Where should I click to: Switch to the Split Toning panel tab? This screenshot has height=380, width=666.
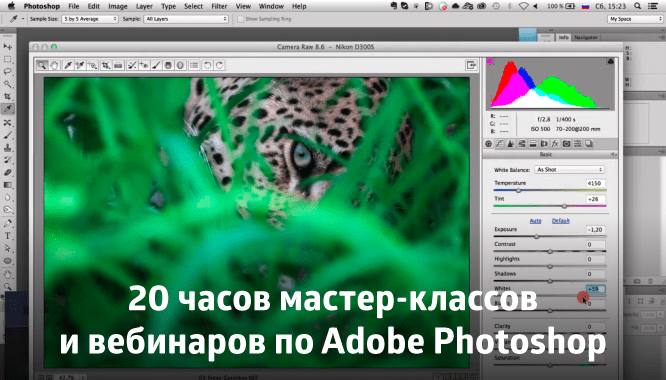point(533,144)
